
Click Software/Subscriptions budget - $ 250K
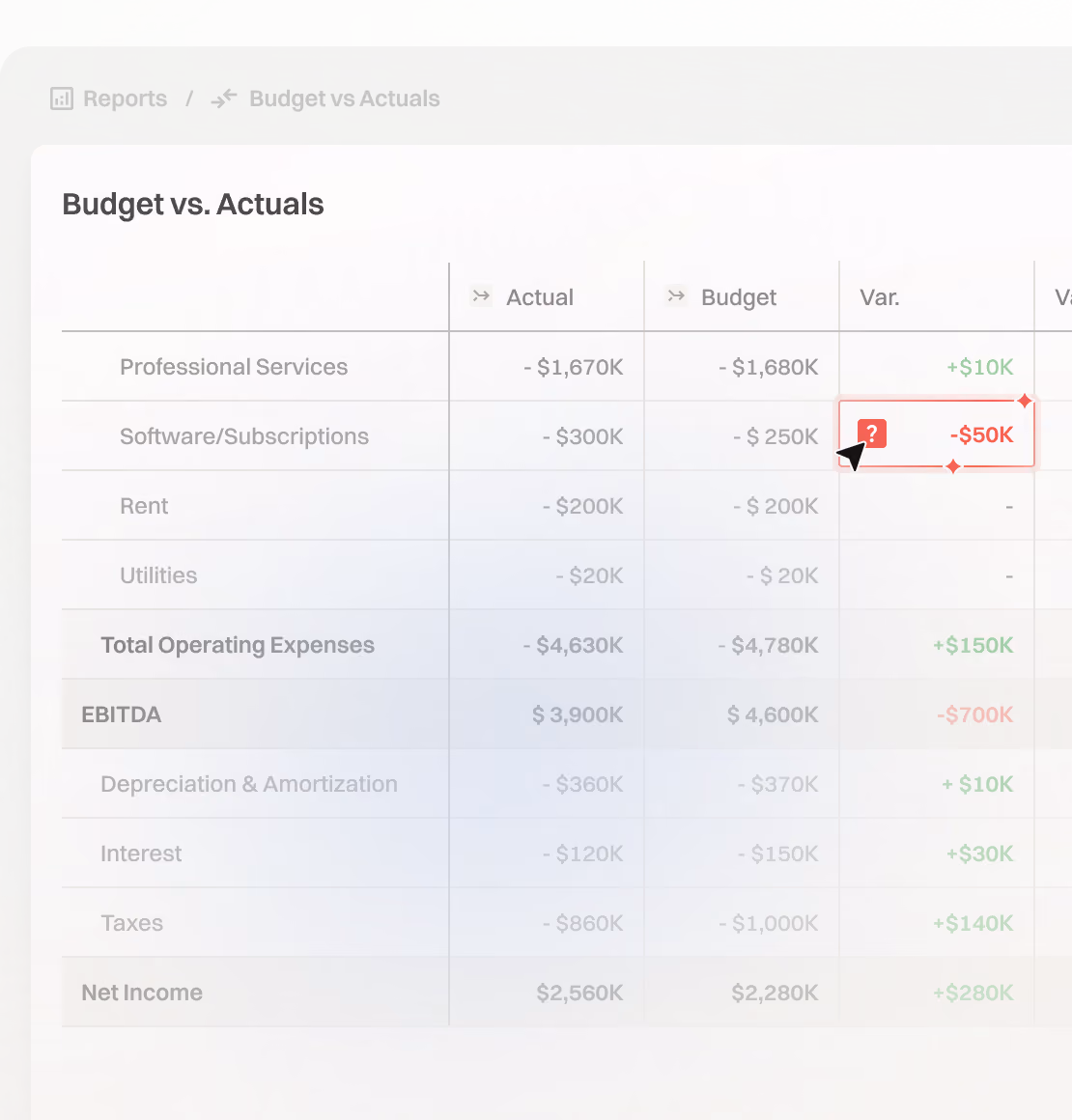[776, 436]
